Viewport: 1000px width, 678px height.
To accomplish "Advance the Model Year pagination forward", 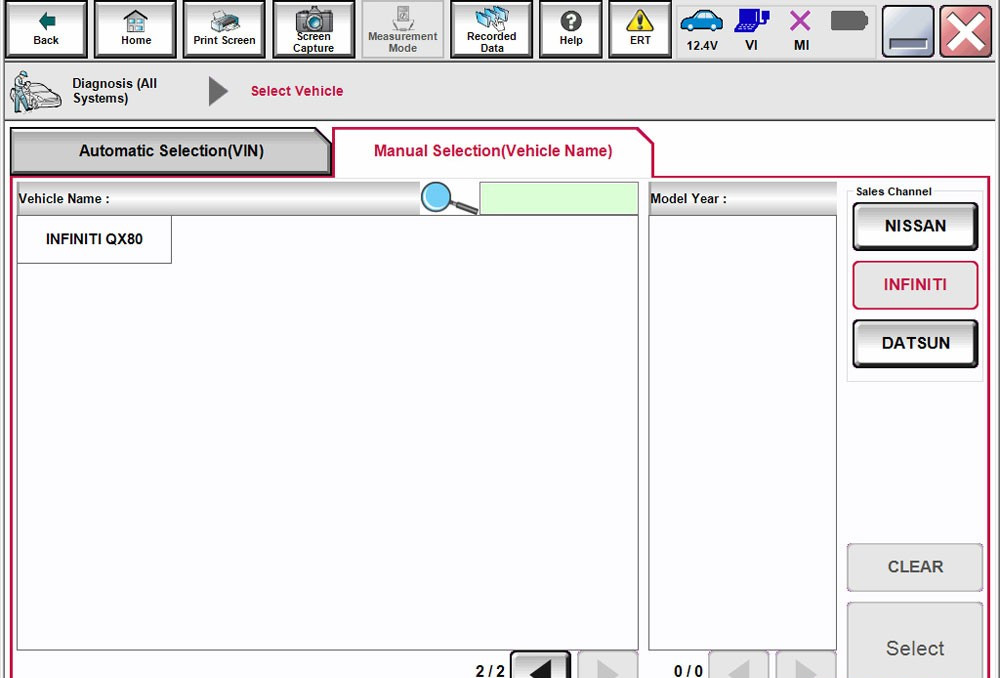I will (x=805, y=665).
